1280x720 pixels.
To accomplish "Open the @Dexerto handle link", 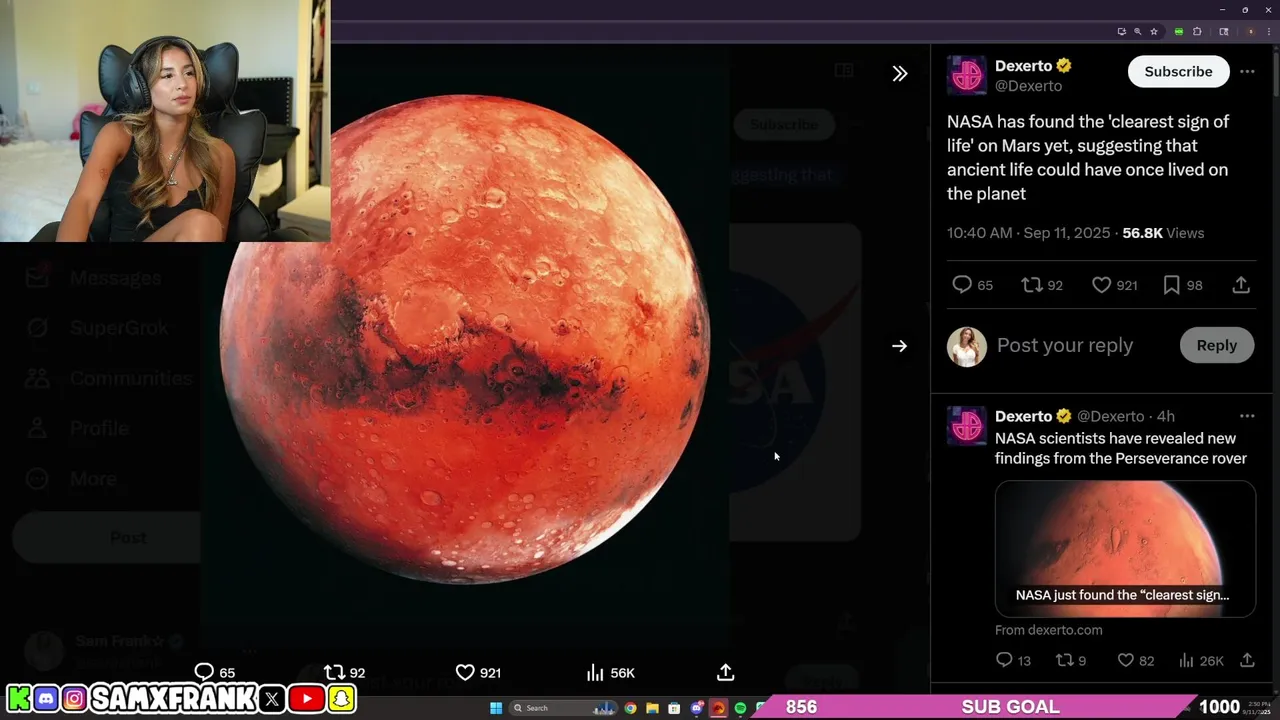I will click(1028, 86).
